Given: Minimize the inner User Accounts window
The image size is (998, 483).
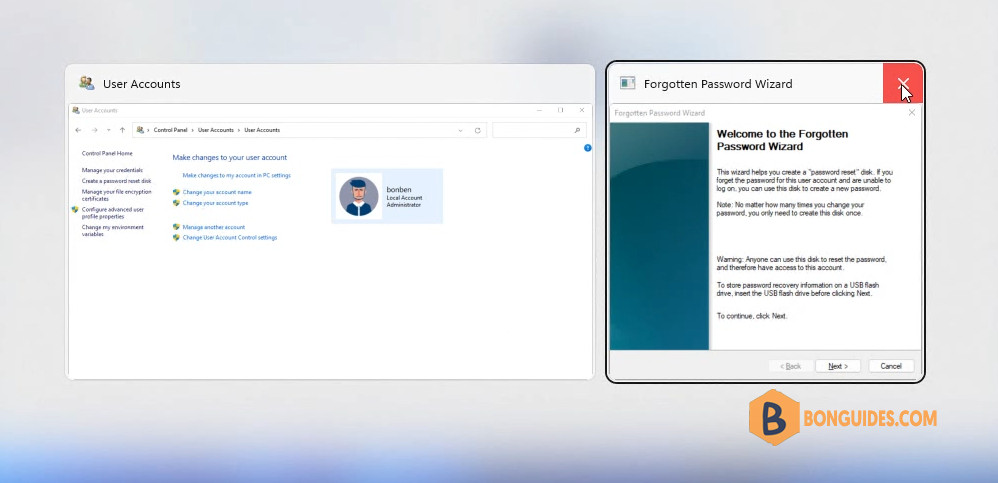Looking at the screenshot, I should pyautogui.click(x=540, y=110).
